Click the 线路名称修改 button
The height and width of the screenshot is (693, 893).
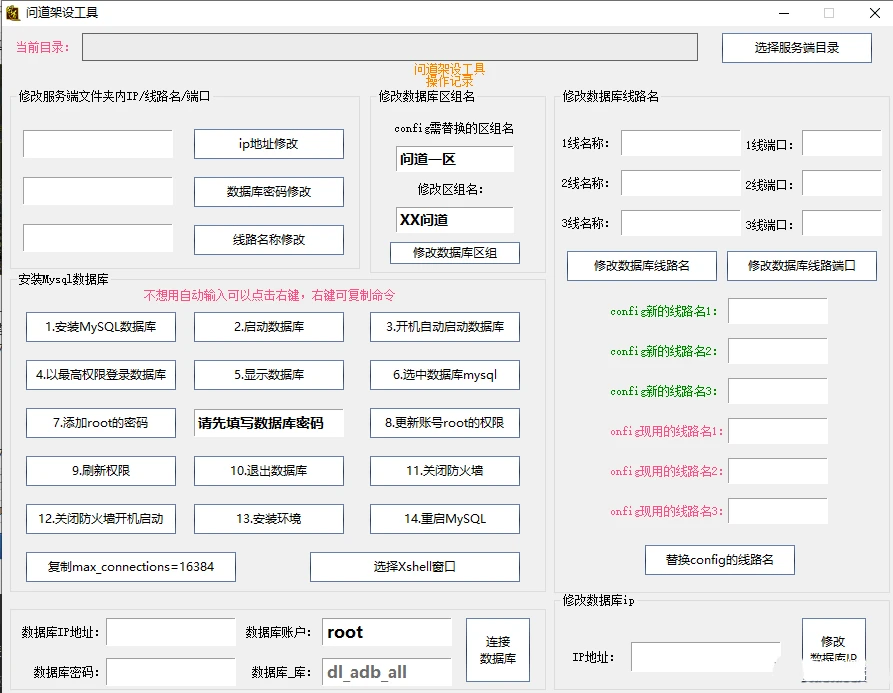point(267,240)
